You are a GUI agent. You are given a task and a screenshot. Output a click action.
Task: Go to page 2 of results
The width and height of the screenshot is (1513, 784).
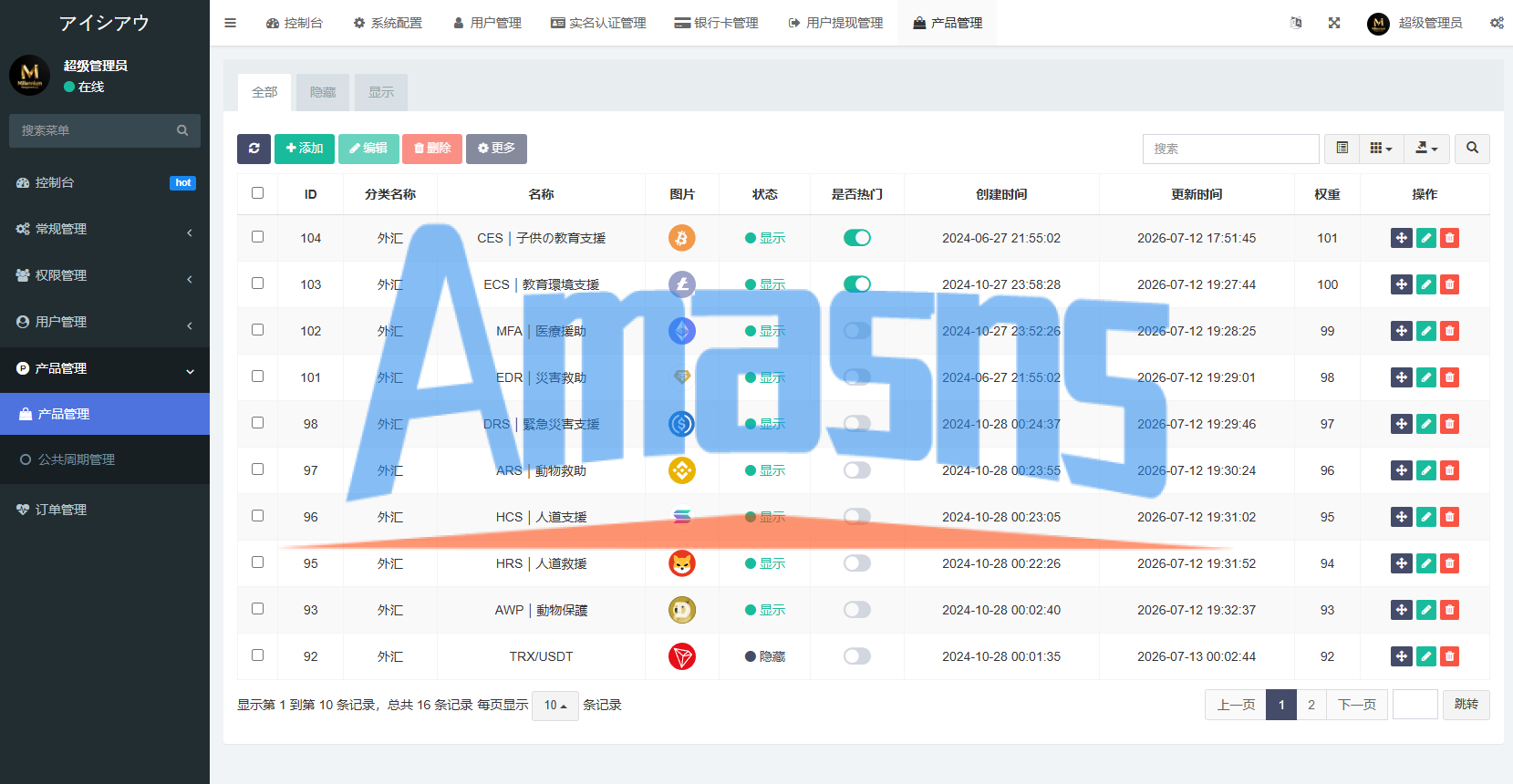pyautogui.click(x=1311, y=705)
